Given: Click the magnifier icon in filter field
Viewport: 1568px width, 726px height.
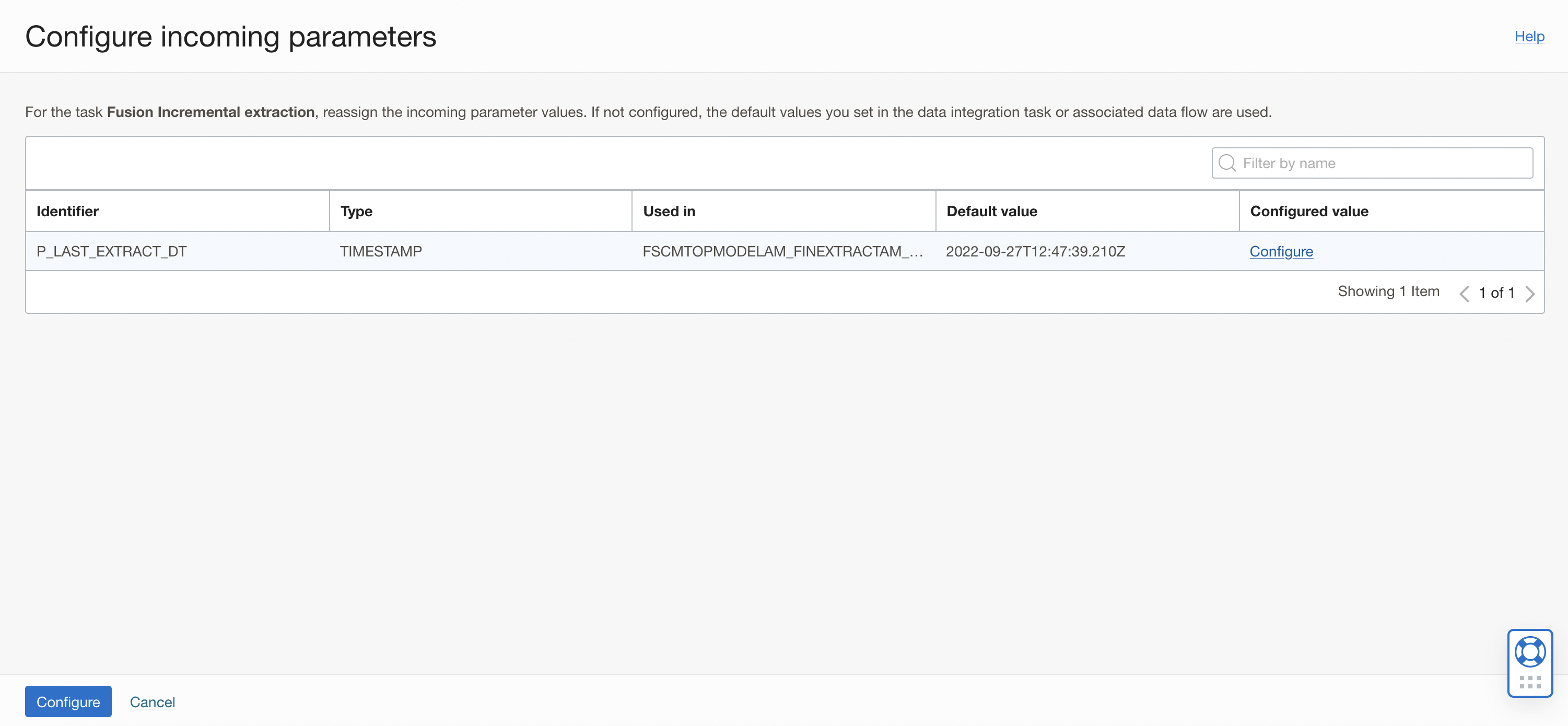Looking at the screenshot, I should click(x=1226, y=162).
